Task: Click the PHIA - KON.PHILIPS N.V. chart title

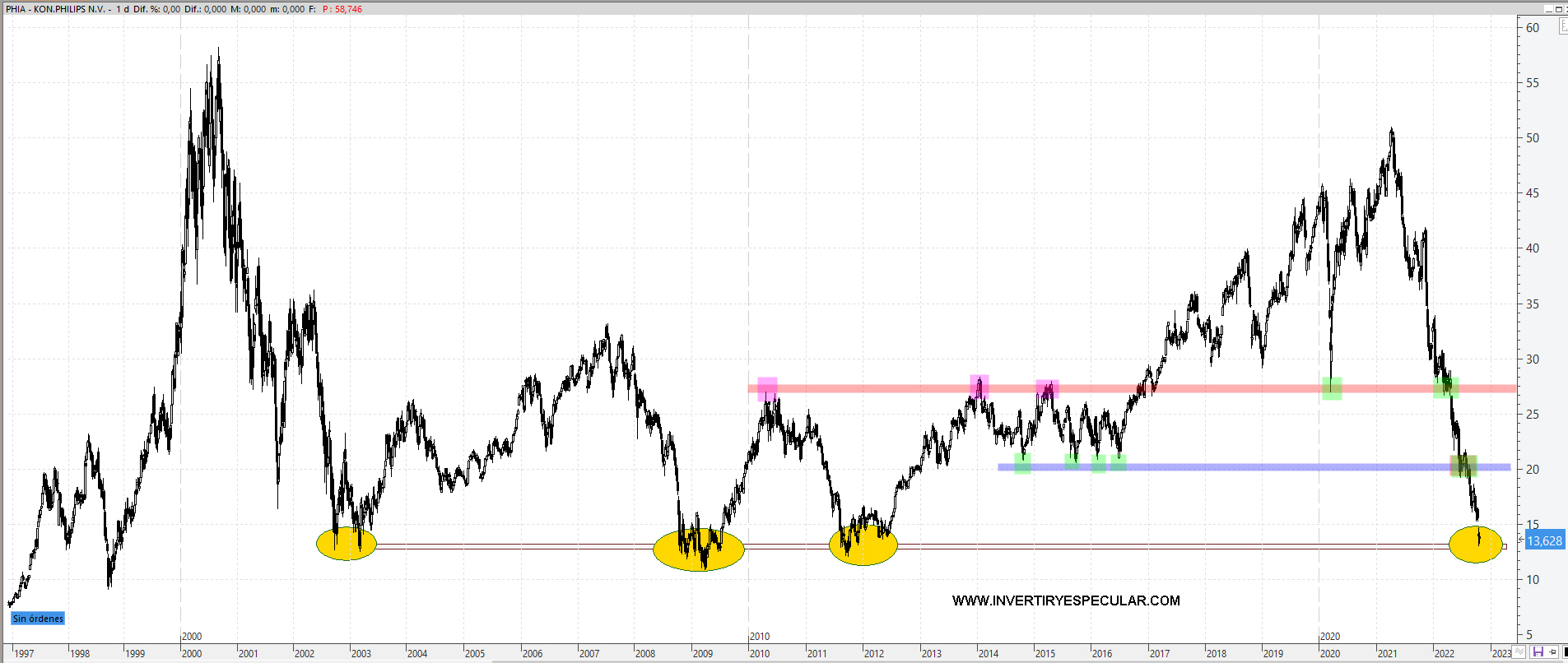Action: click(58, 9)
